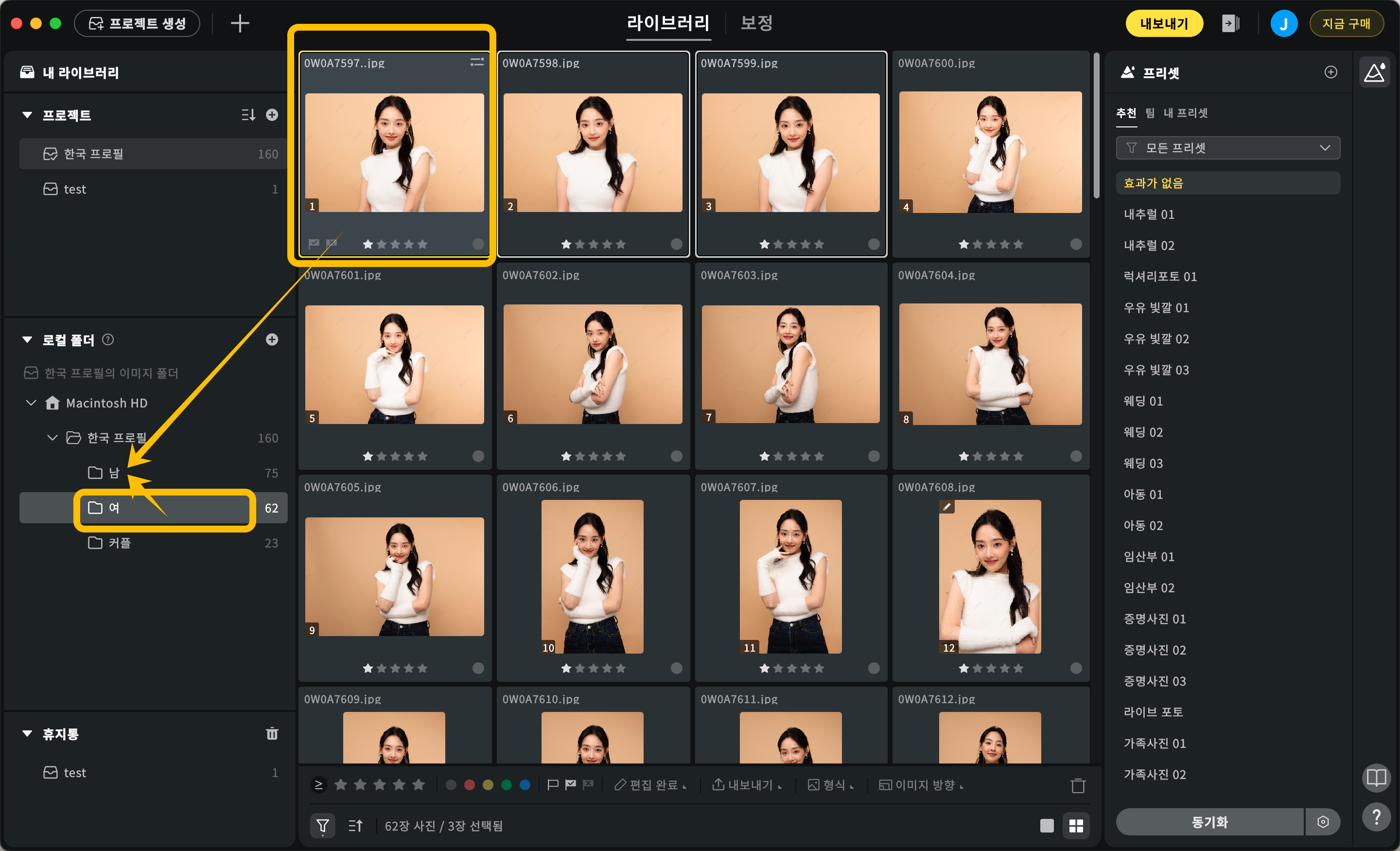This screenshot has height=851, width=1400.
Task: Set three-star rating in bottom toolbar
Action: [x=380, y=784]
